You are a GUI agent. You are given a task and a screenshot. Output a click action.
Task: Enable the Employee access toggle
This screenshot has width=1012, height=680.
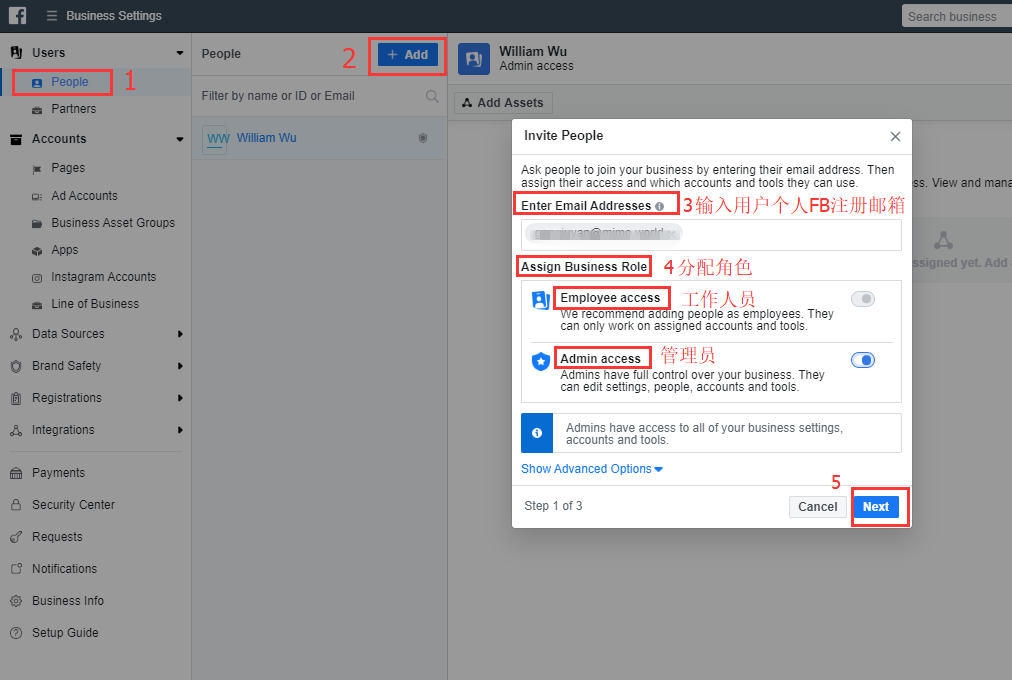[x=862, y=299]
